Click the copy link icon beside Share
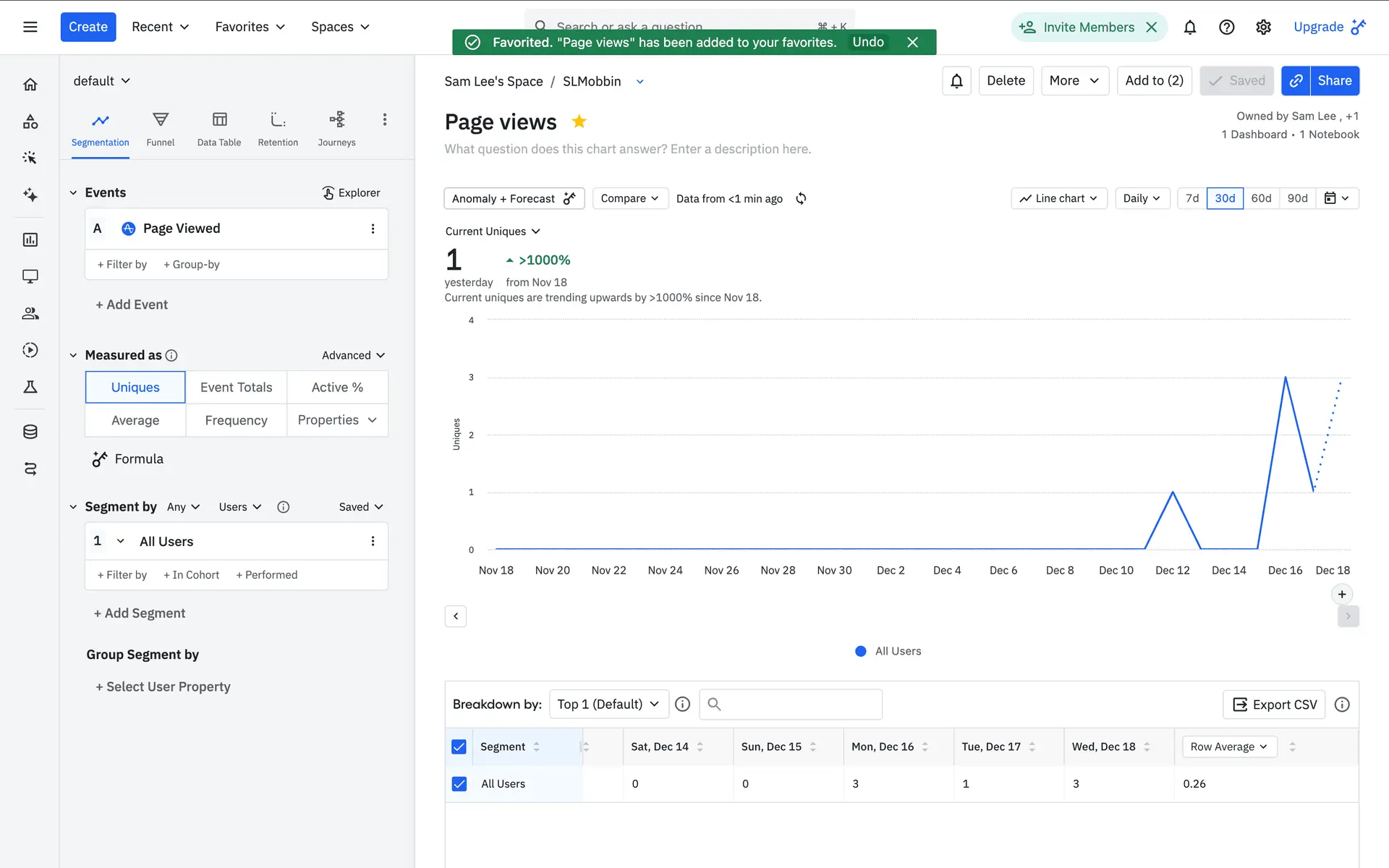The image size is (1389, 868). 1296,81
